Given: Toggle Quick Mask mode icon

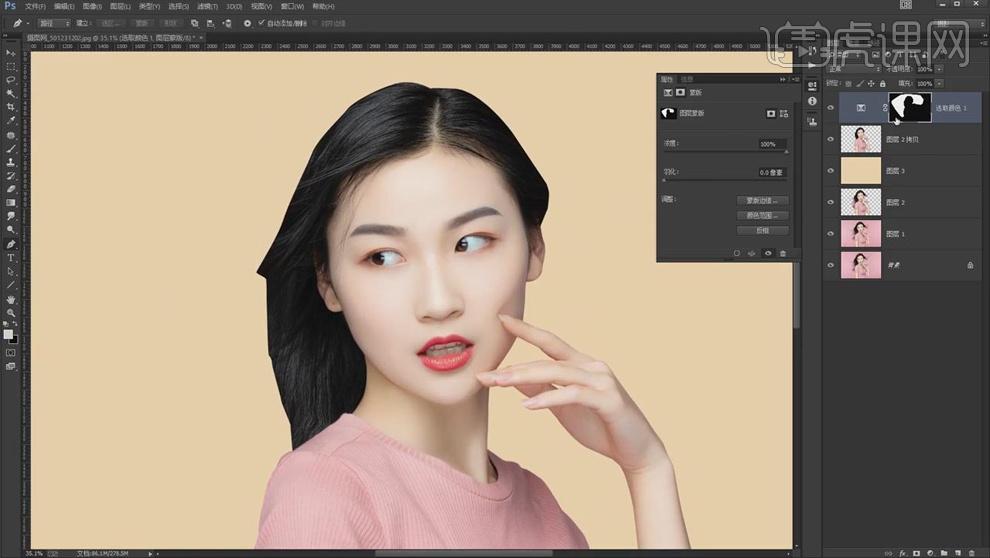Looking at the screenshot, I should 11,353.
